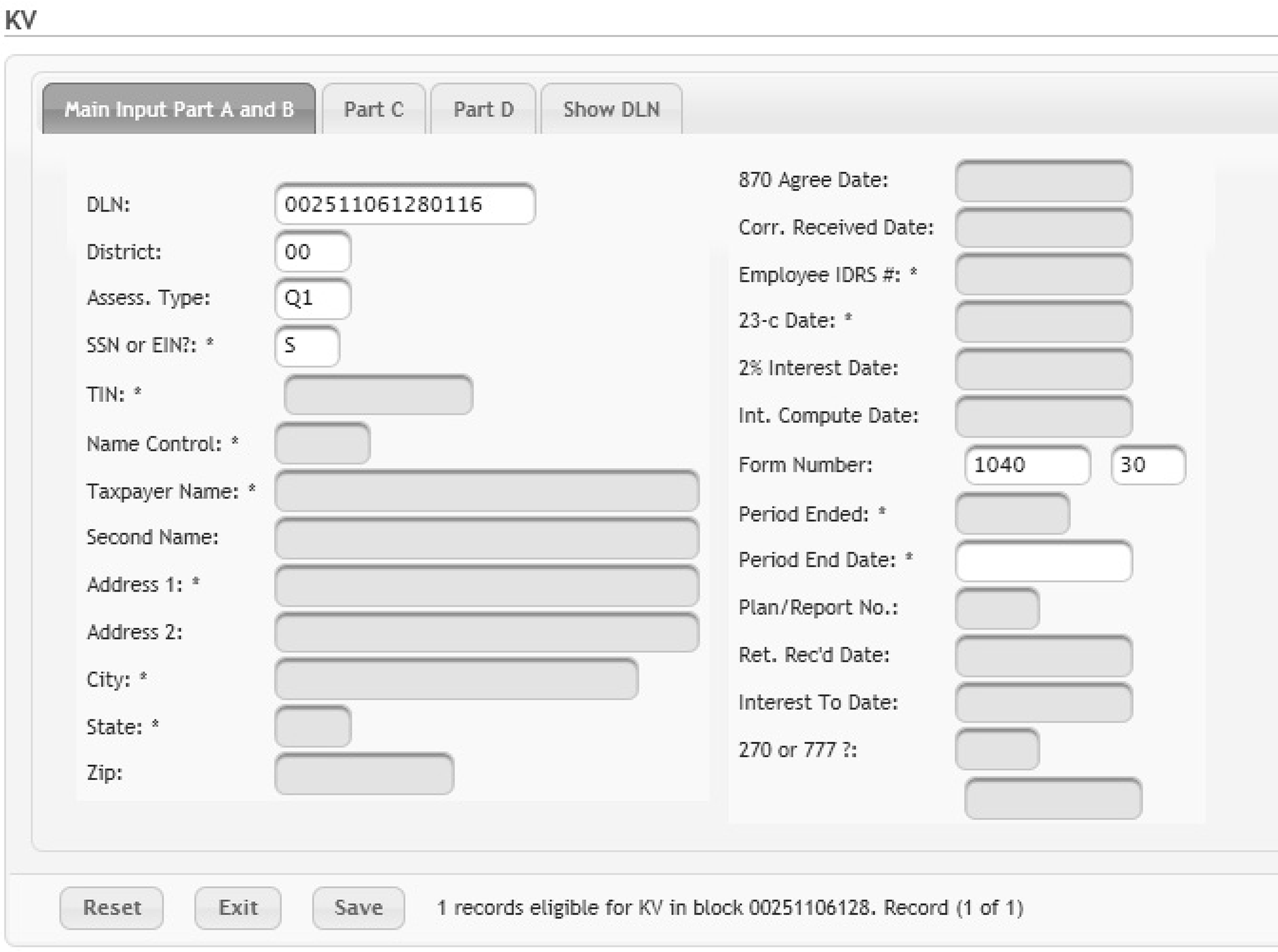Click Form Number field containing 1040
The image size is (1278, 952).
[1026, 465]
